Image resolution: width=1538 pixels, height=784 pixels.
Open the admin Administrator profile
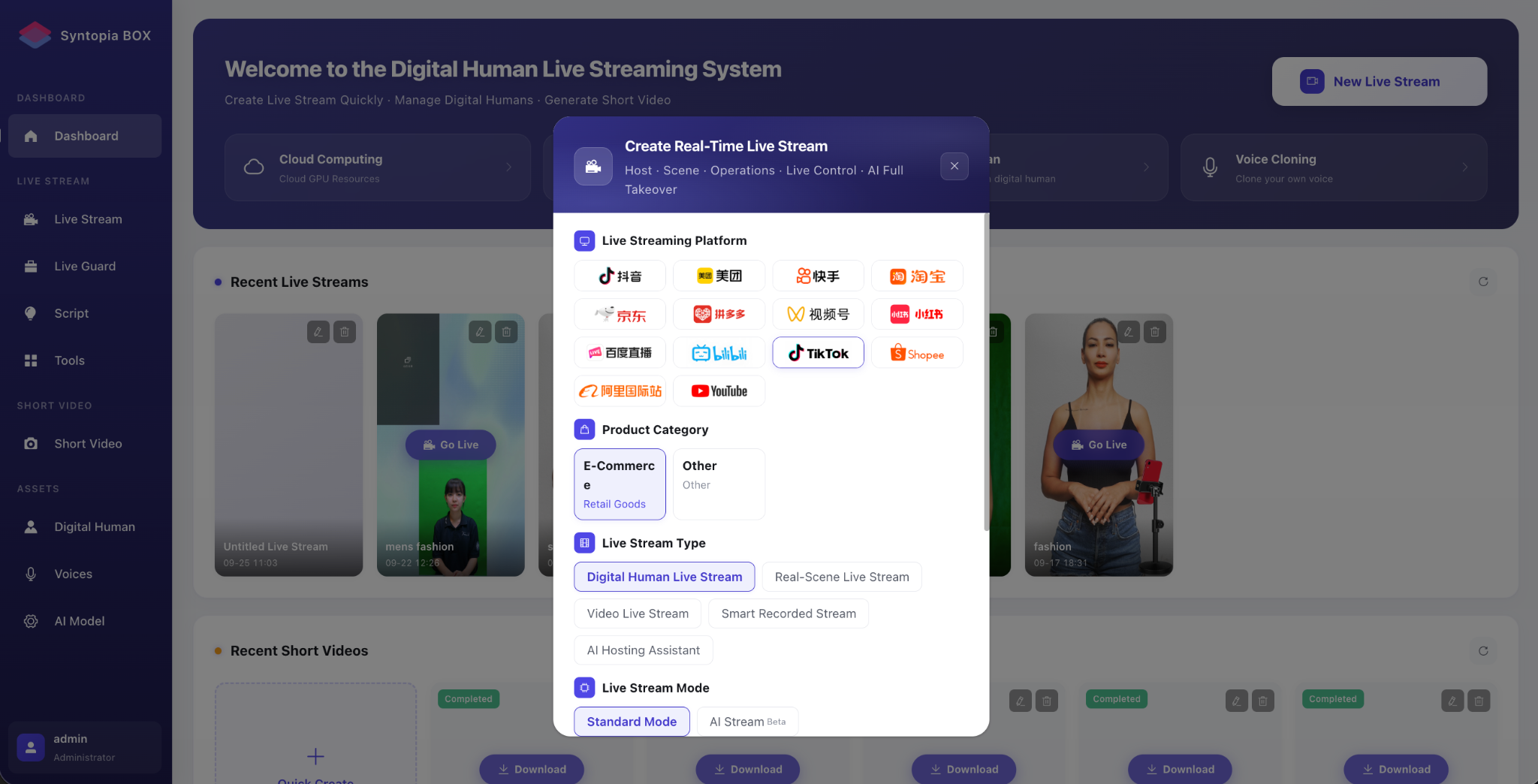coord(85,747)
